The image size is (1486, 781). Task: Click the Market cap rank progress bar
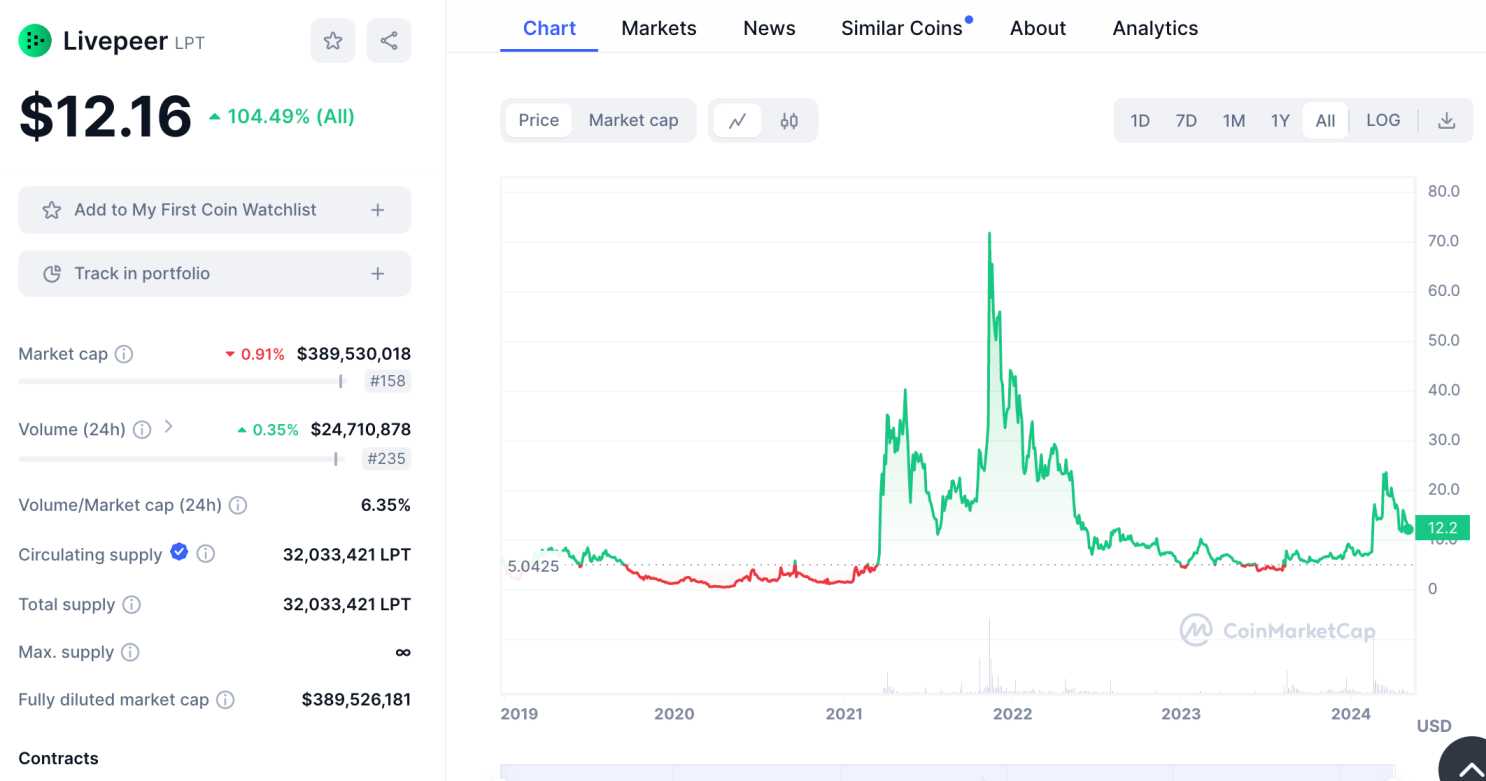point(181,381)
